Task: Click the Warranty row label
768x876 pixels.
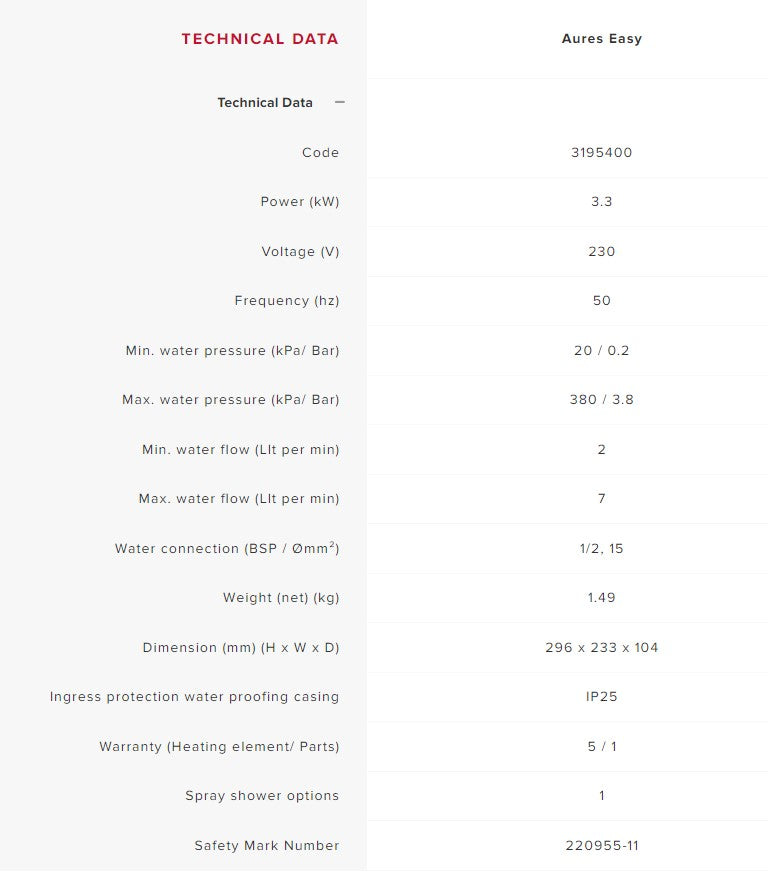Action: click(x=220, y=746)
